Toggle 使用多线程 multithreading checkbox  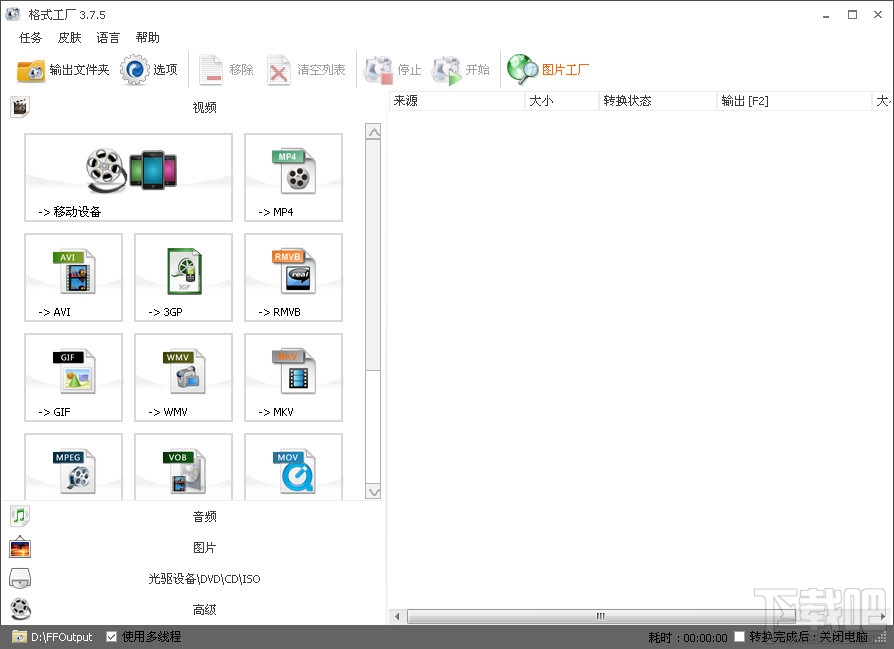coord(112,636)
